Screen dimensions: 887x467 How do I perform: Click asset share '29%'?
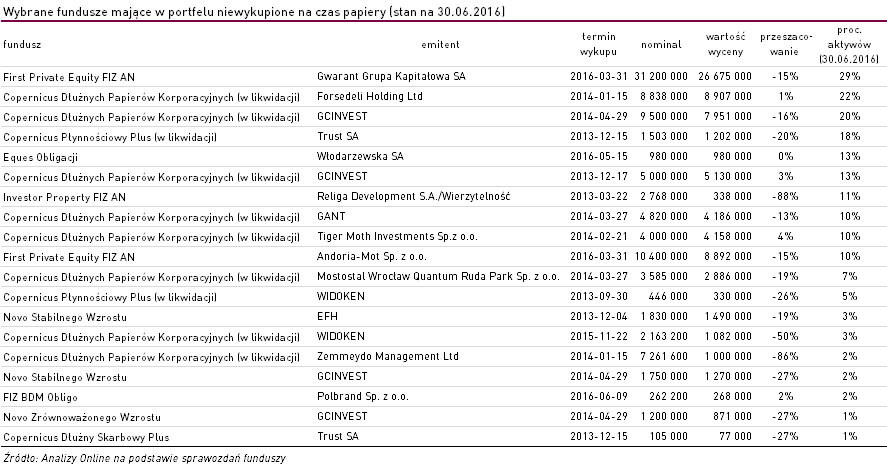click(x=850, y=76)
